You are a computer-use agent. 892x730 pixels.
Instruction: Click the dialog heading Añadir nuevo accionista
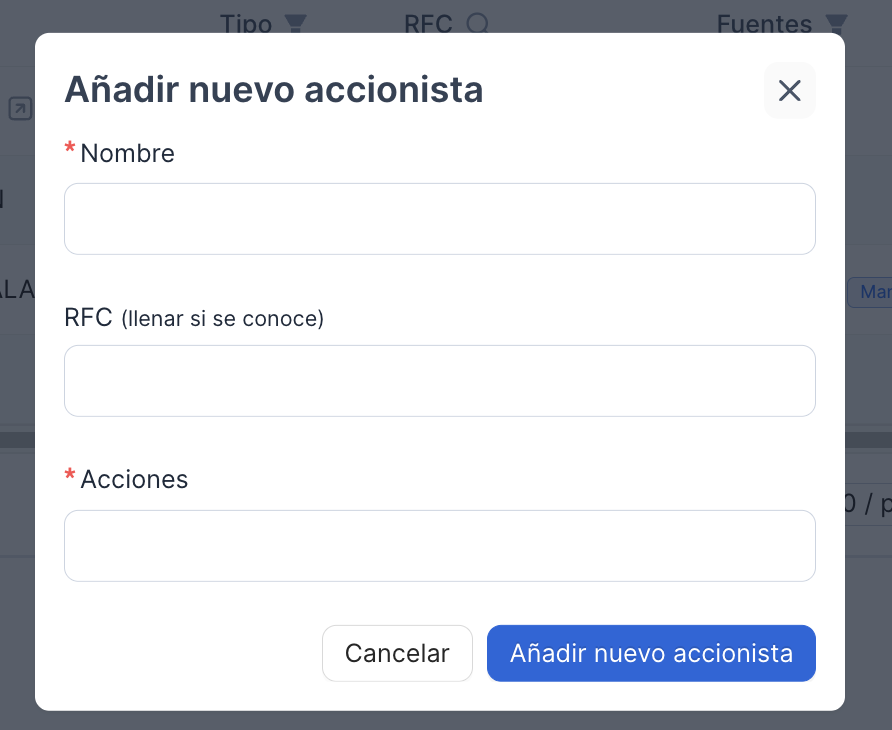coord(274,90)
